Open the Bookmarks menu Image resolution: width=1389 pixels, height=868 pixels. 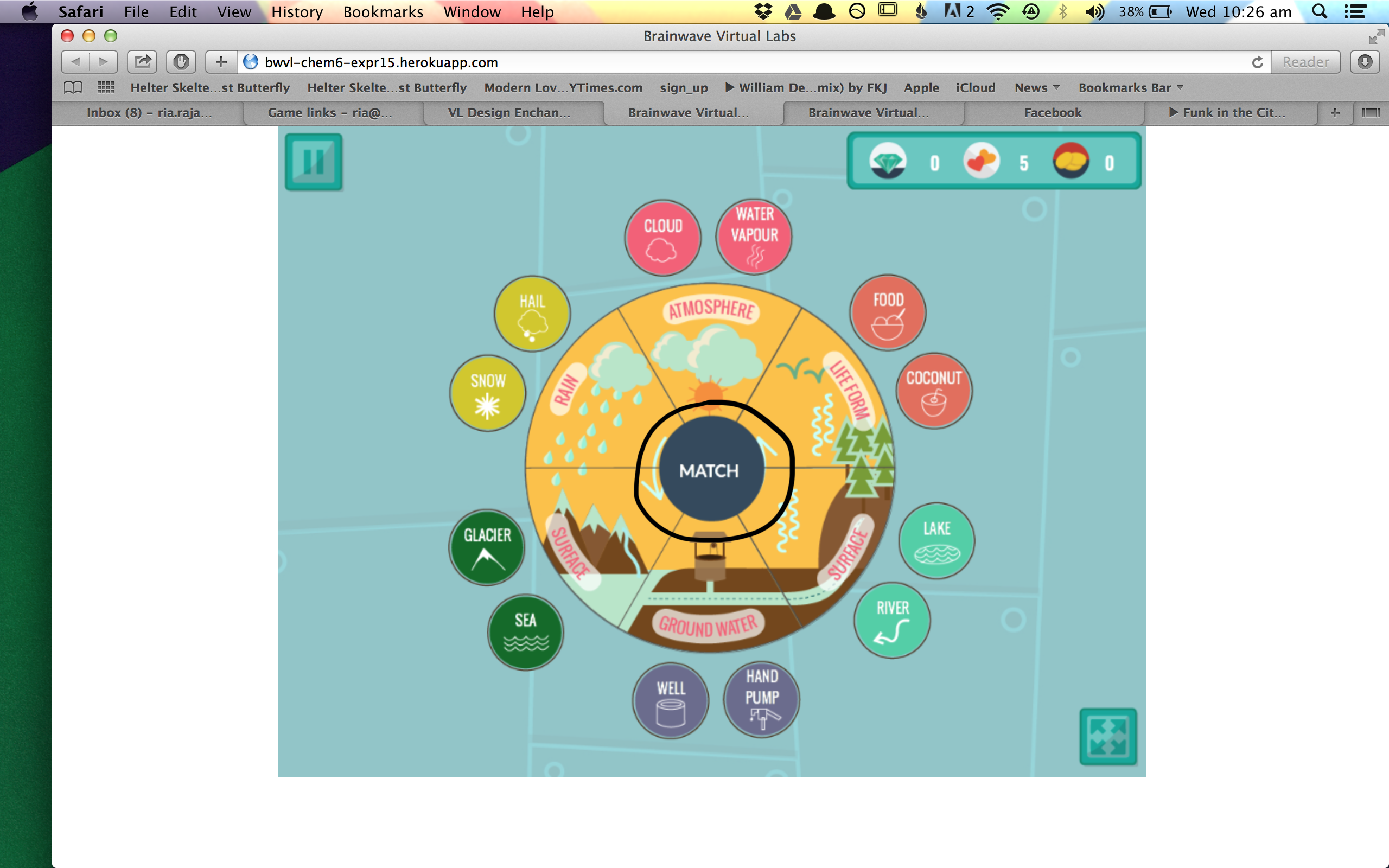pos(383,11)
